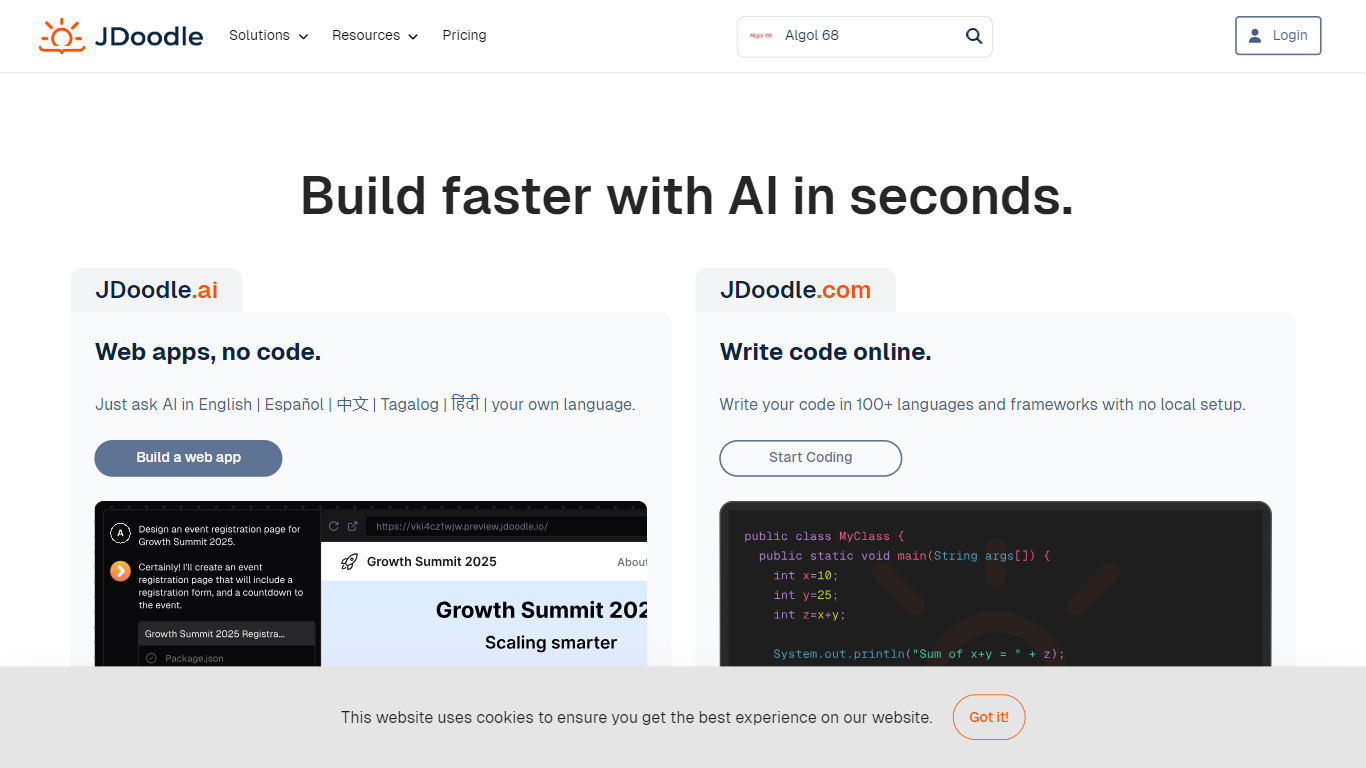
Task: Click the 'A' avatar icon in the chat
Action: (x=121, y=533)
